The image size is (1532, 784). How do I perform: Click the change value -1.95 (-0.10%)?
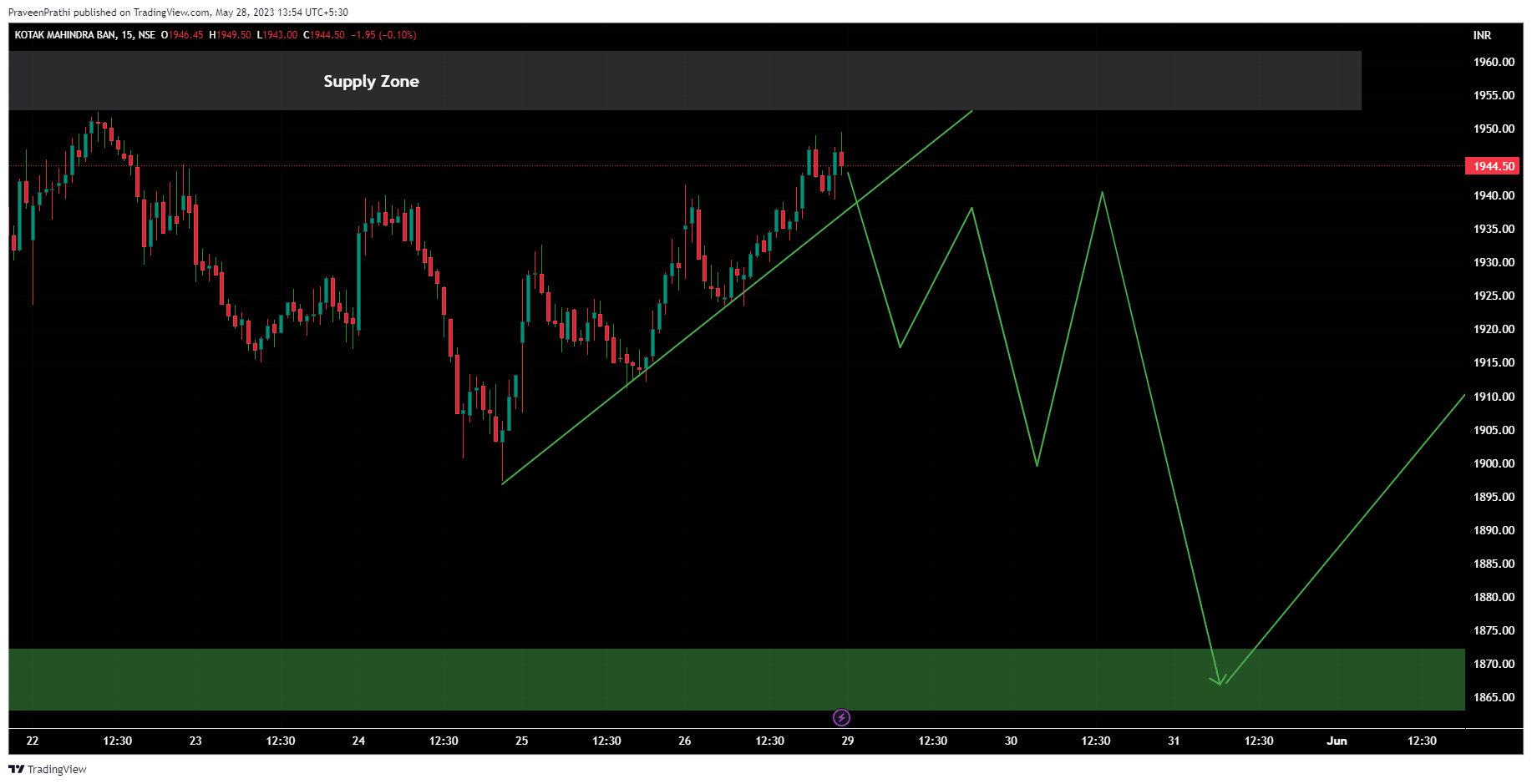(383, 35)
